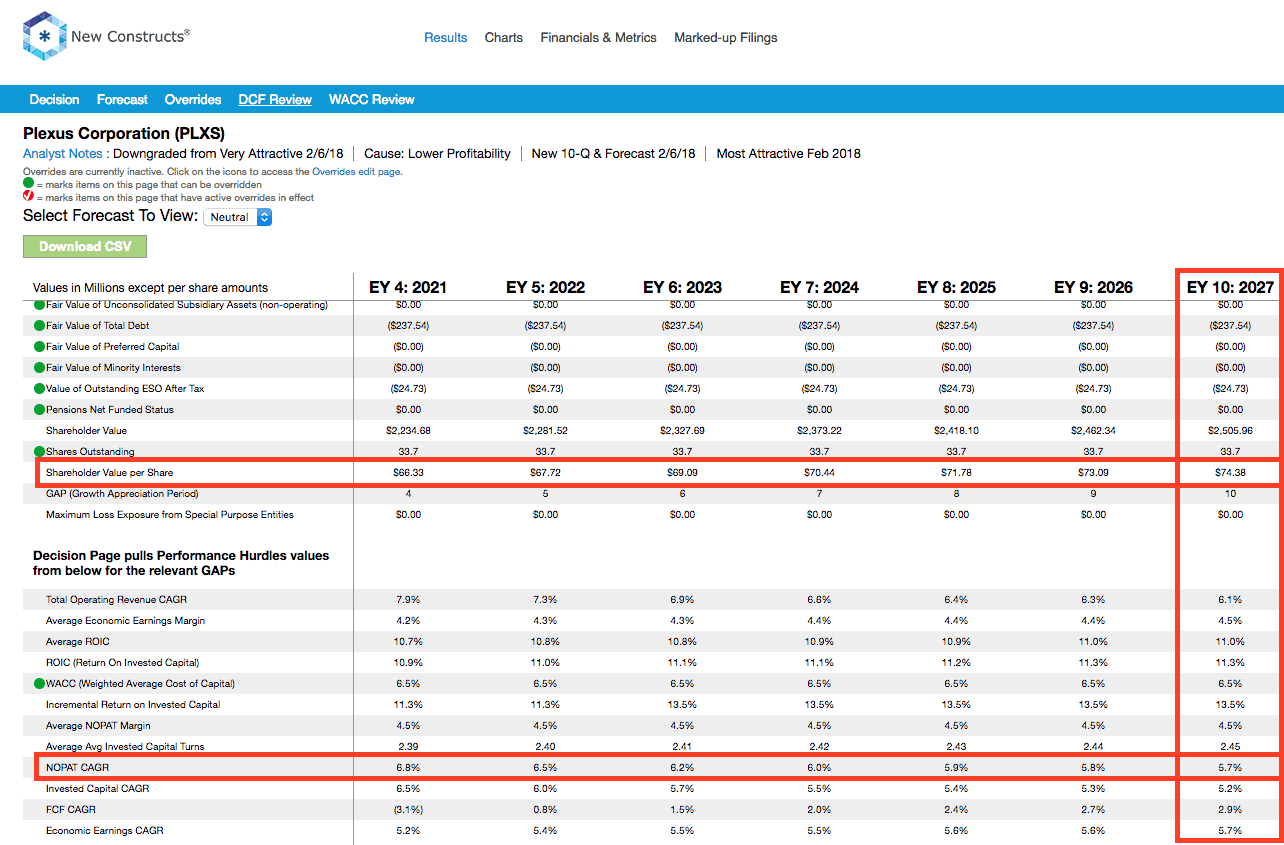The height and width of the screenshot is (845, 1284).
Task: Click the NOPAT CAGR 6.8% value for 2021
Action: click(408, 767)
